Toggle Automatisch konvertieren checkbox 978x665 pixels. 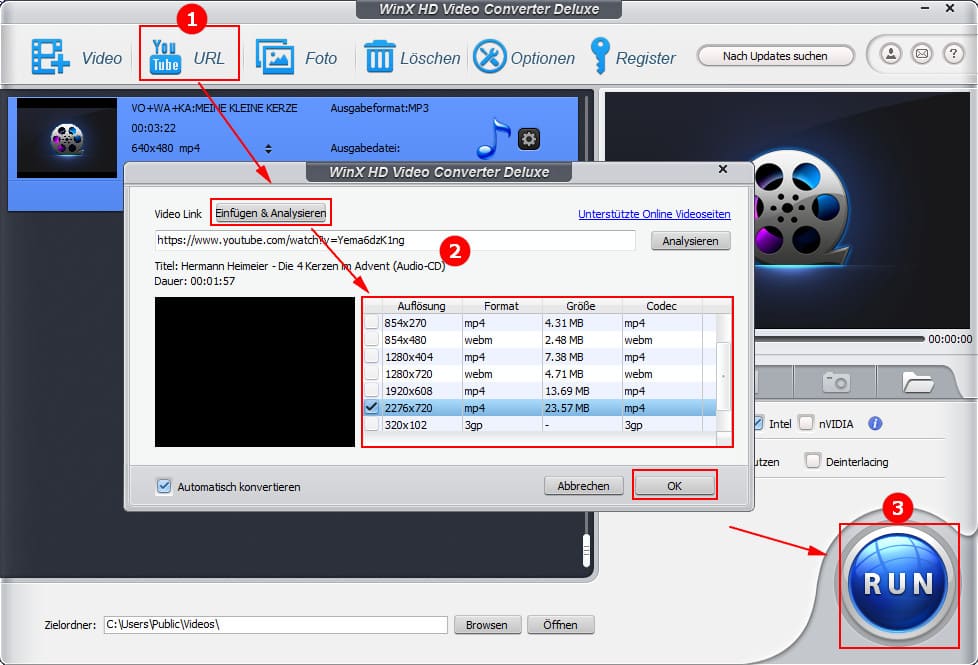(x=163, y=486)
